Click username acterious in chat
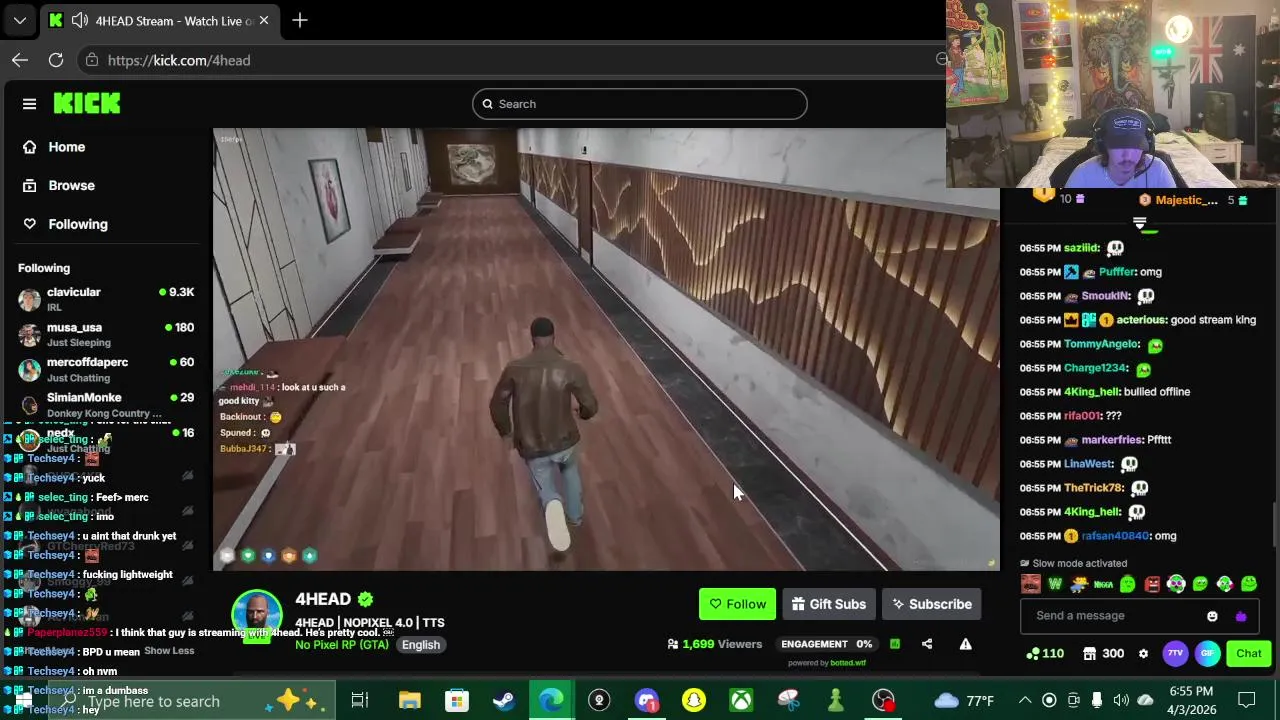The height and width of the screenshot is (720, 1280). click(x=1141, y=320)
